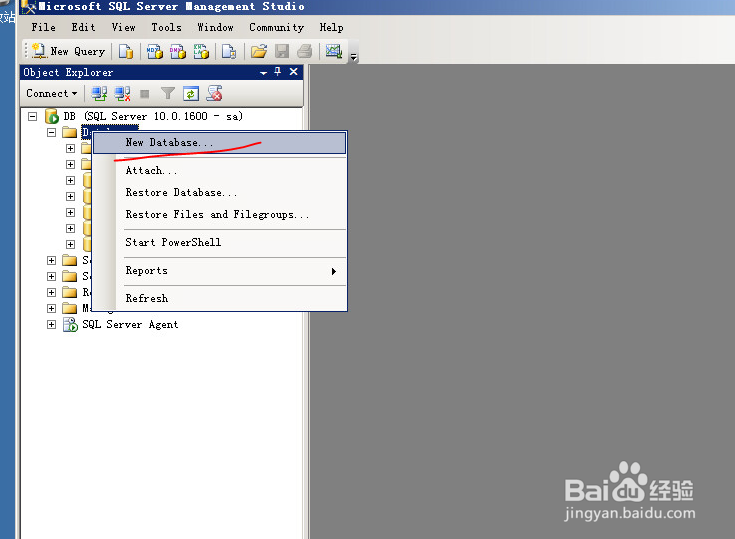Viewport: 735px width, 539px height.
Task: Click Refresh in the context menu
Action: point(219,299)
